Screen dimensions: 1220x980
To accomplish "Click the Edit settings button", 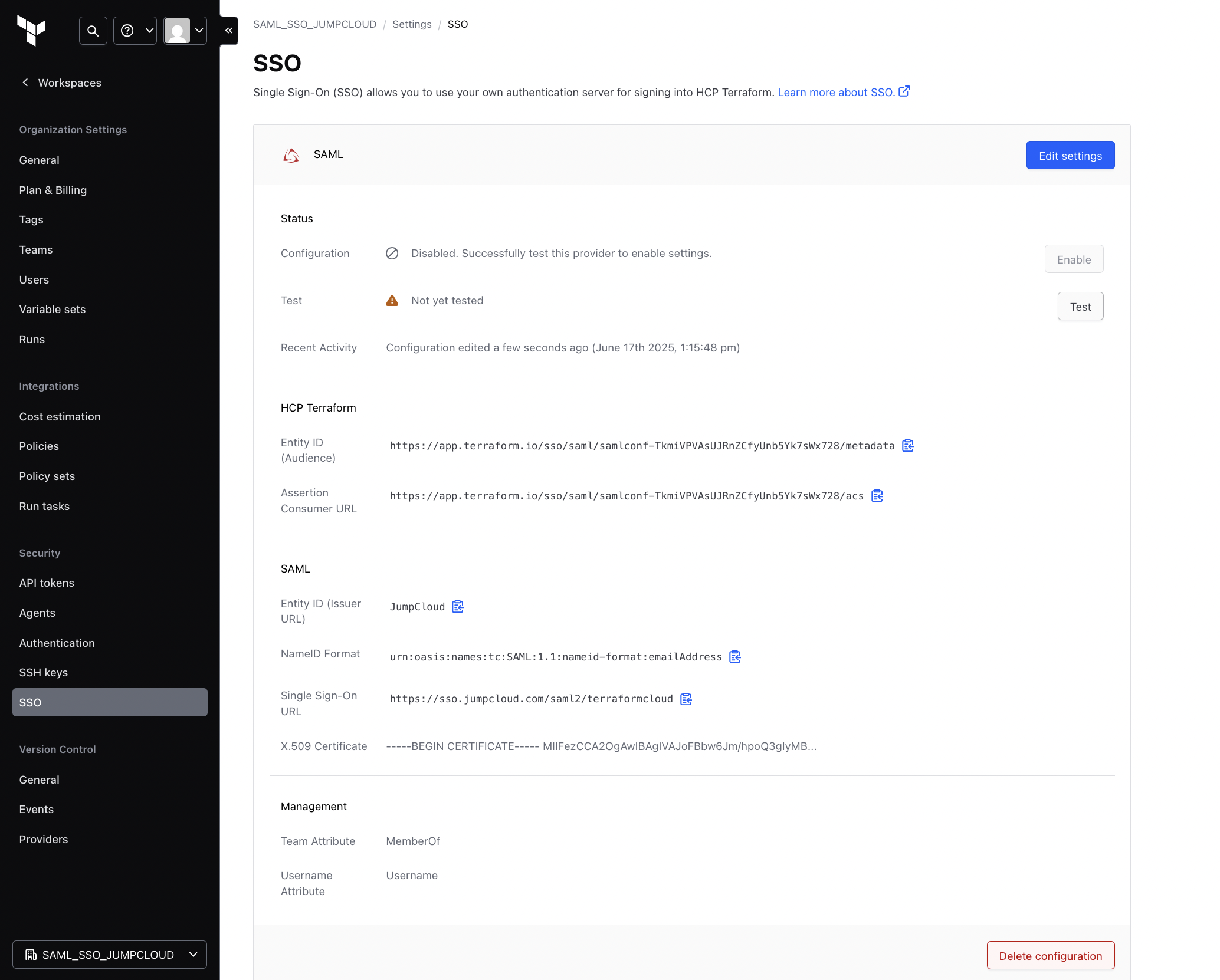I will click(1070, 156).
